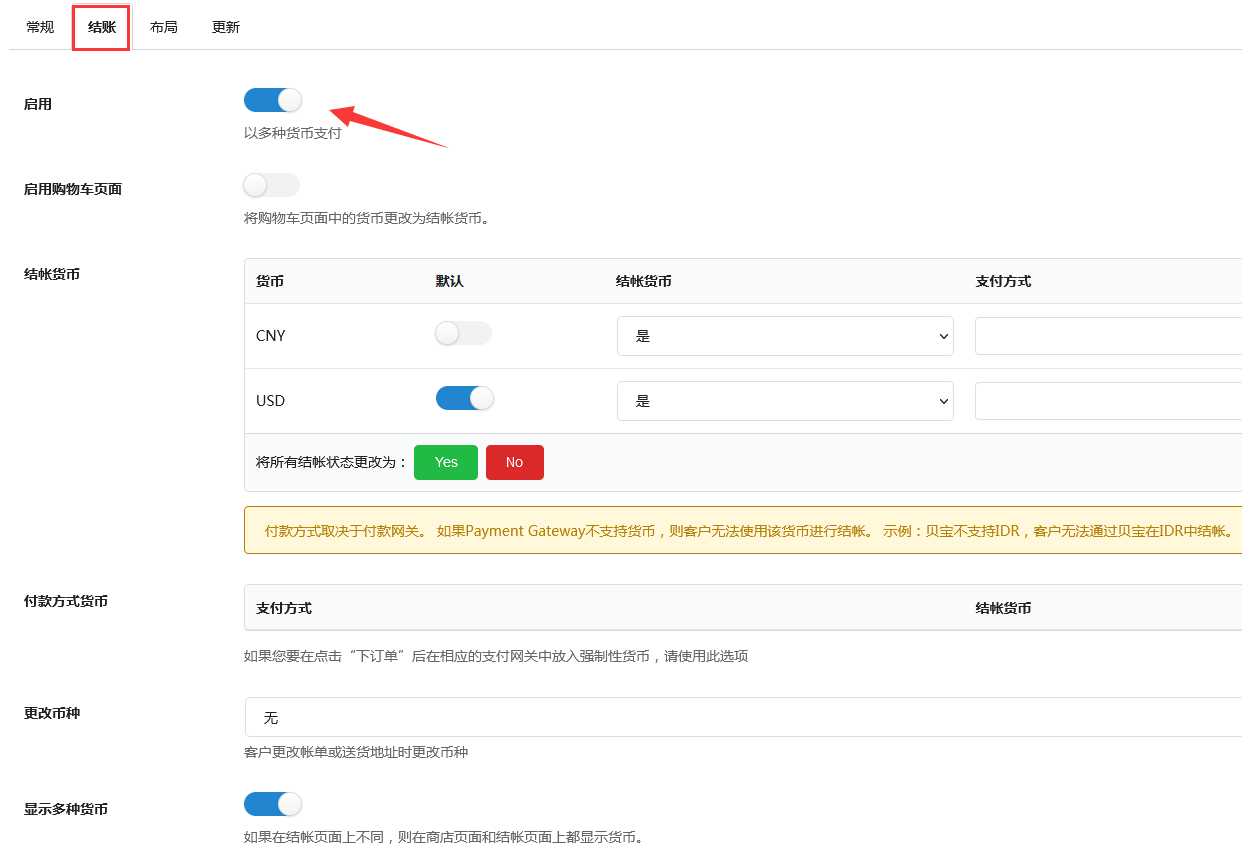Click the 显示多种货币 setting label
This screenshot has width=1242, height=854.
pos(66,809)
